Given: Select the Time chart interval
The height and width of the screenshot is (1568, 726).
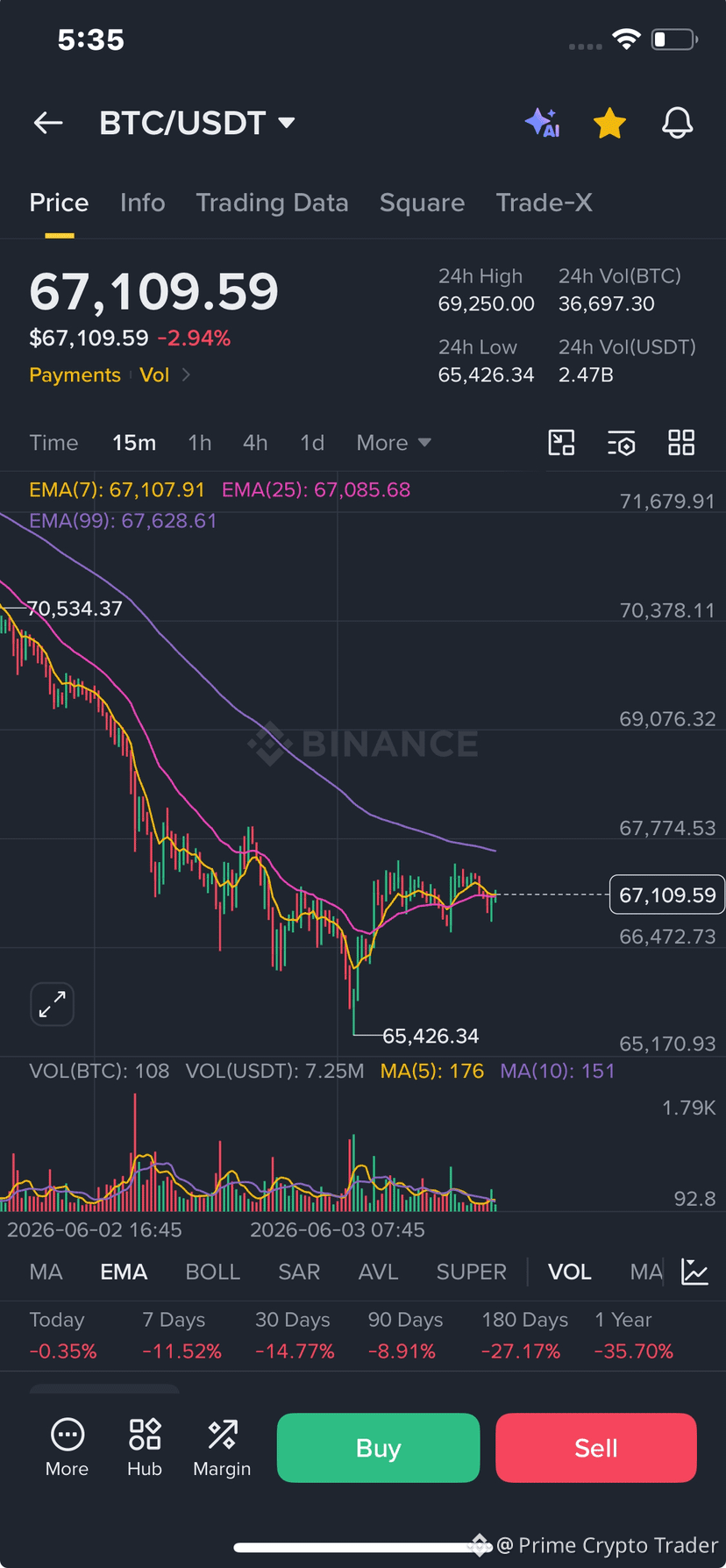Looking at the screenshot, I should 53,443.
